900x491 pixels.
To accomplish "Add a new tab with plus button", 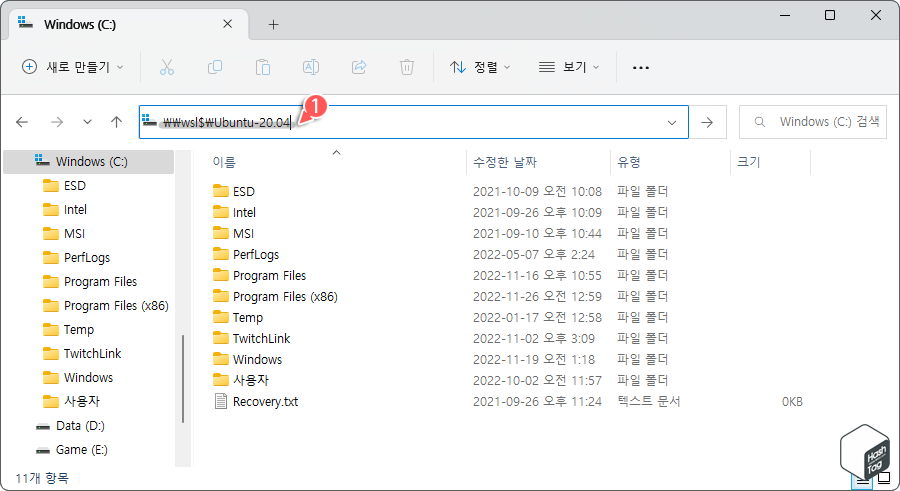I will tap(274, 24).
